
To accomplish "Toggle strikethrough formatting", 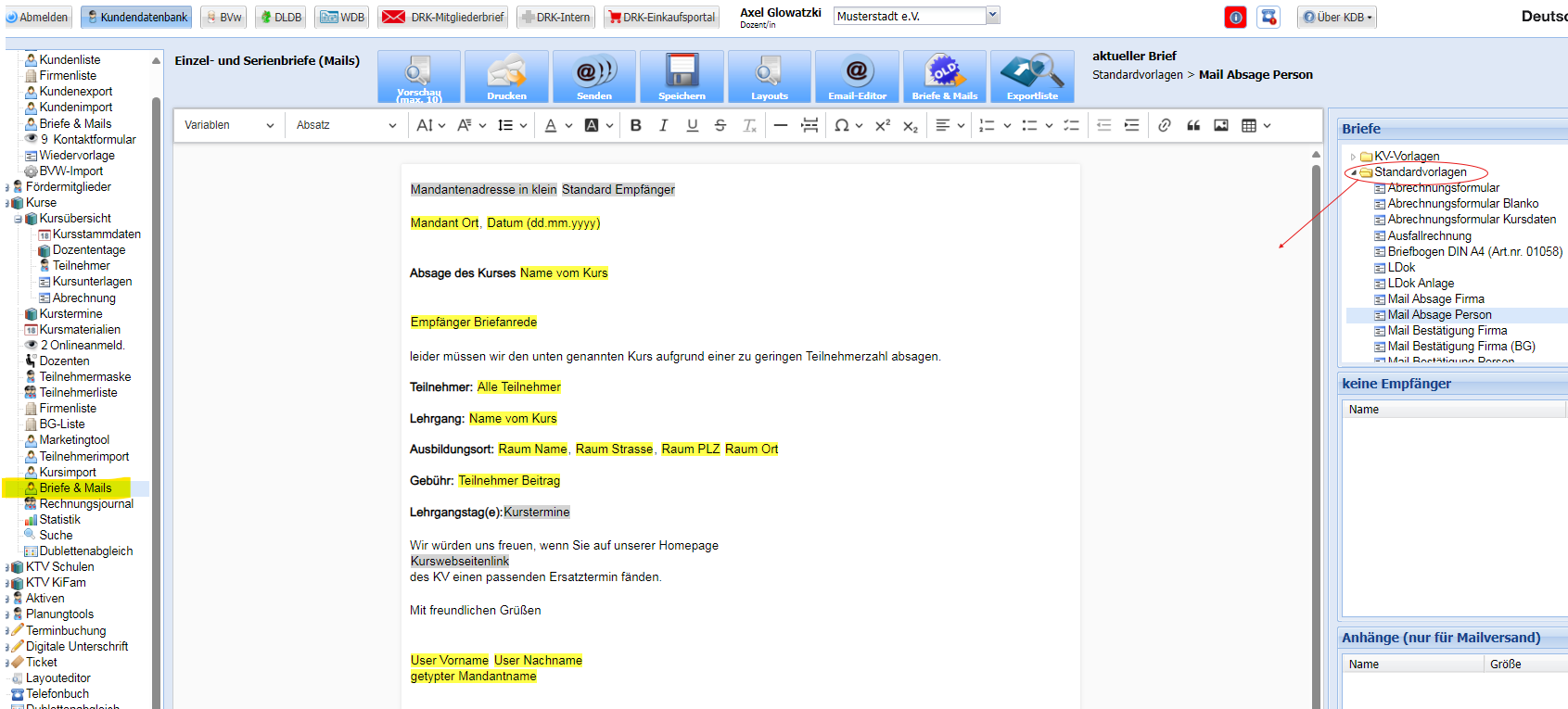I will pos(720,125).
